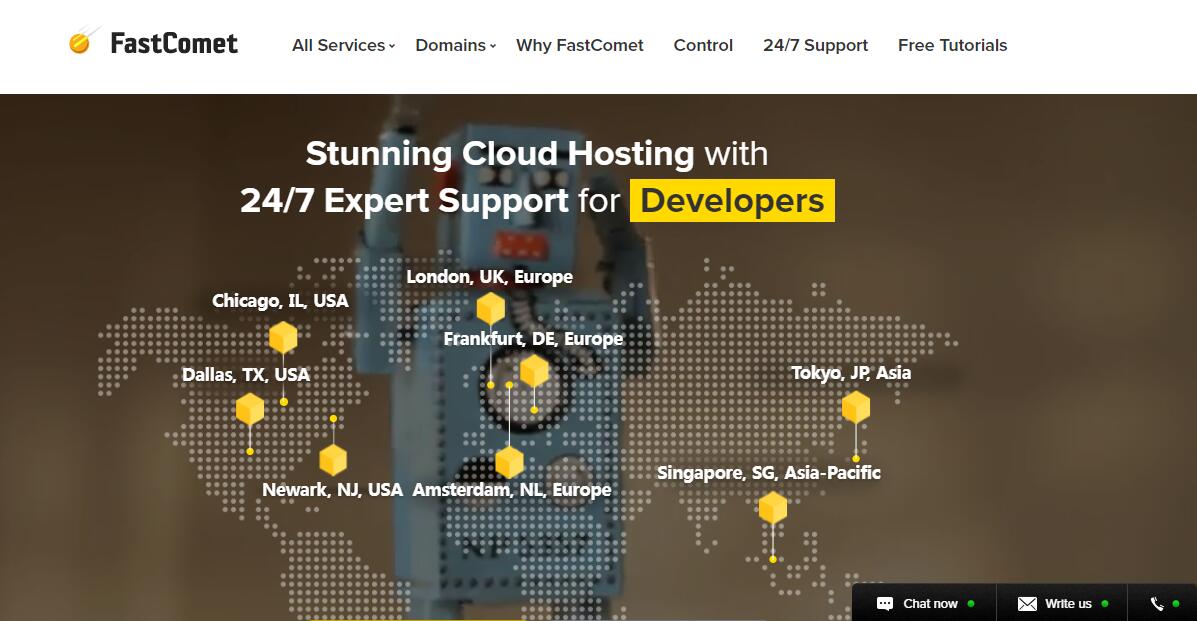
Task: Click the Dallas datacenter cube marker
Action: coord(250,409)
